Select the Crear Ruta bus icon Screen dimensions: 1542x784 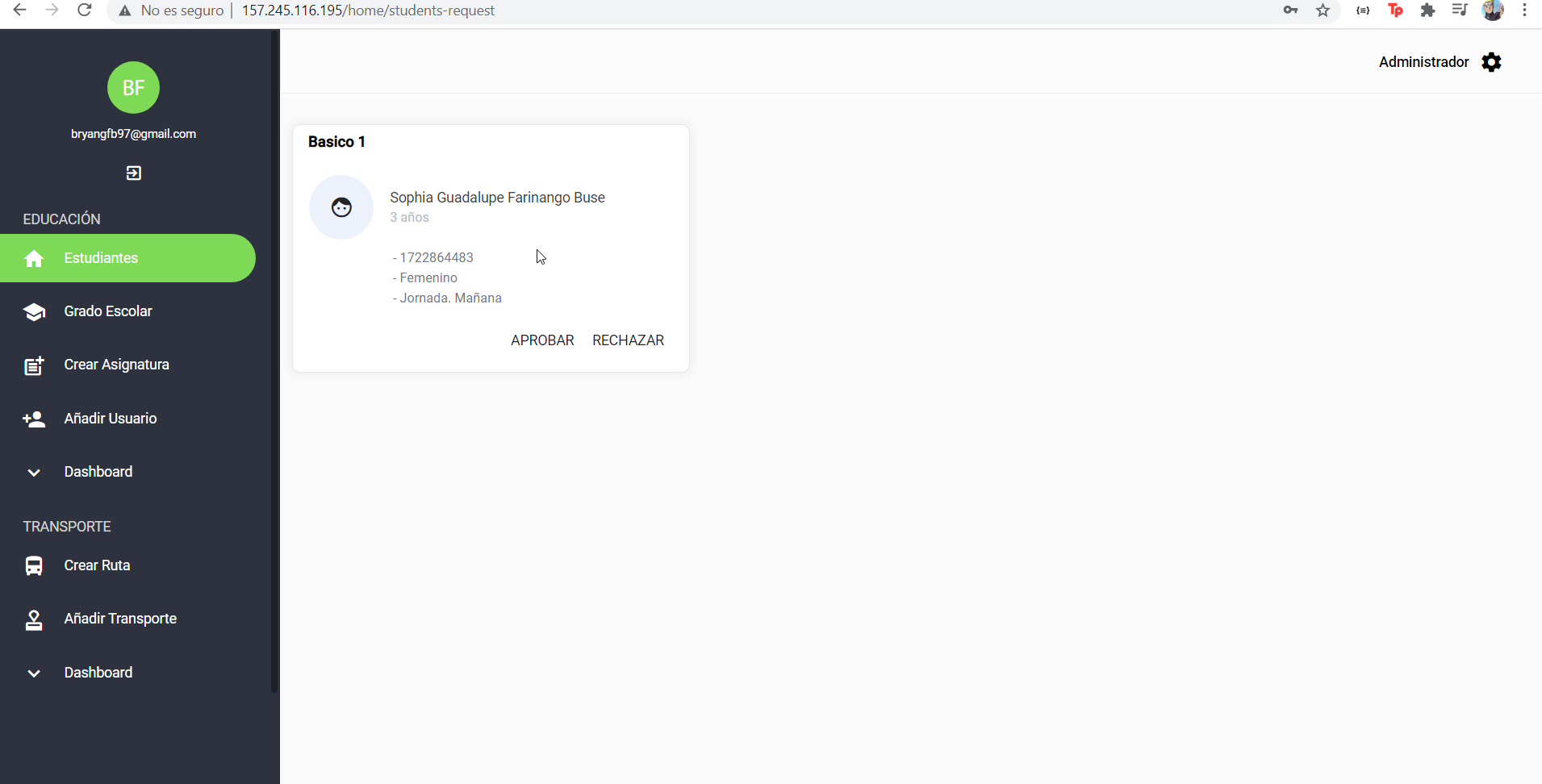(x=34, y=565)
